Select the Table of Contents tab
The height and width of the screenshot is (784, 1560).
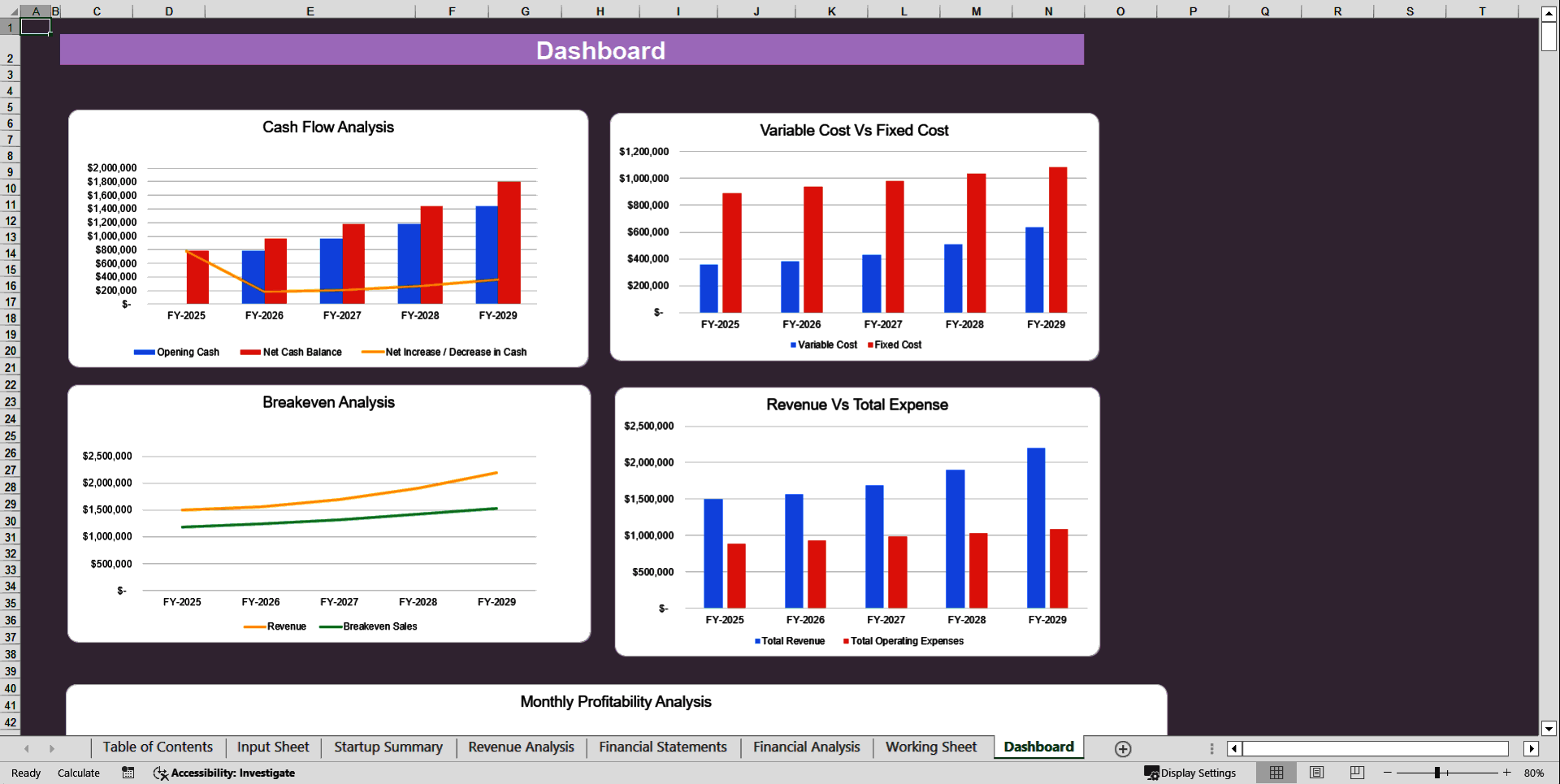pyautogui.click(x=158, y=747)
